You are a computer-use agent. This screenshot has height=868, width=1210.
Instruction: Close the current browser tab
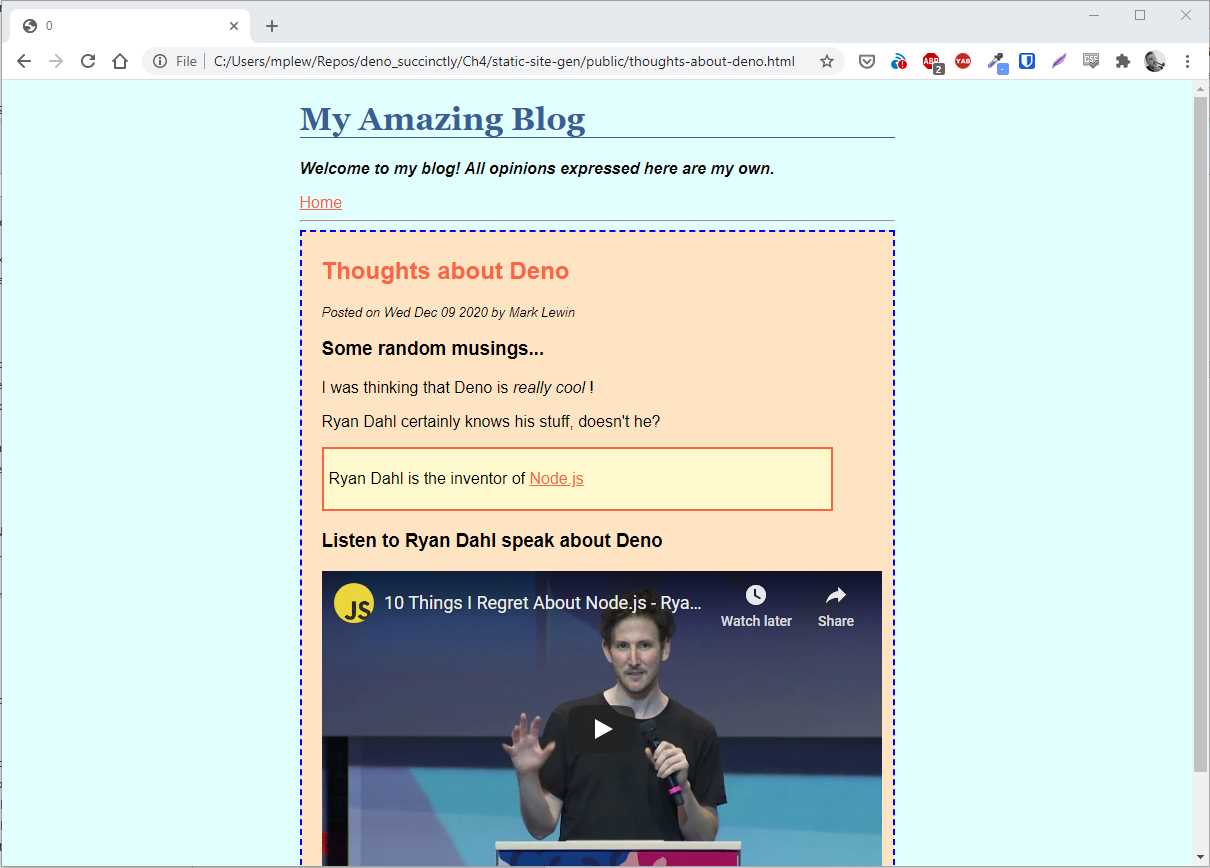coord(234,26)
